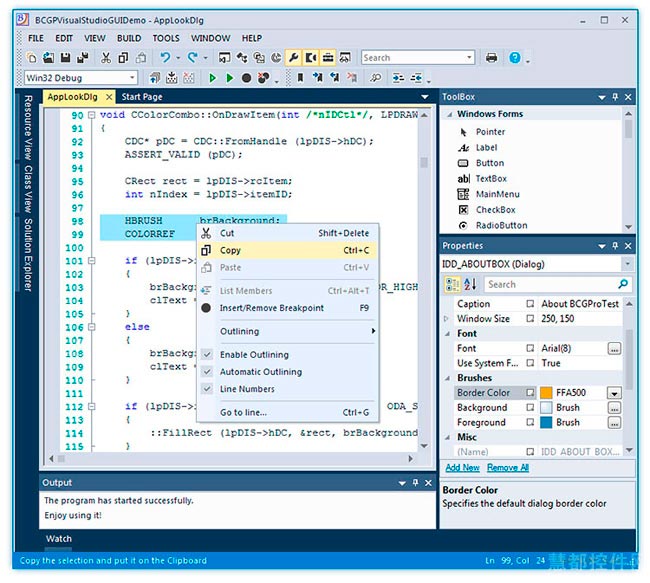Collapse the Windows Forms ToolBox group
Viewport: 650px width, 583px height.
coord(449,114)
